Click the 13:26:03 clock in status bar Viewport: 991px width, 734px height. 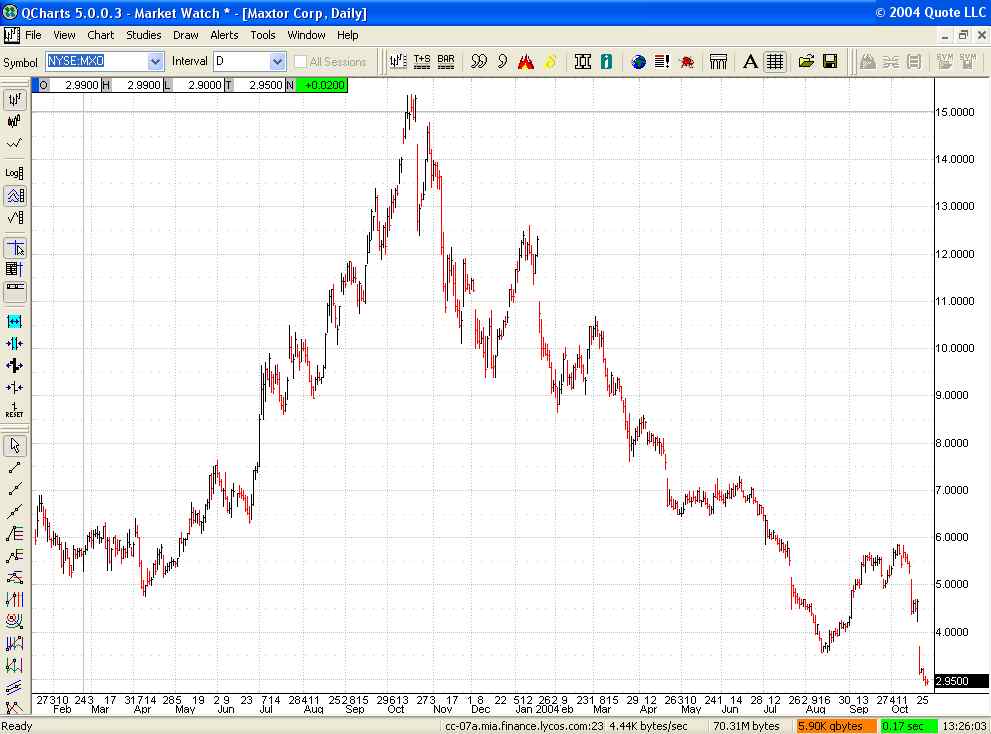pos(964,726)
